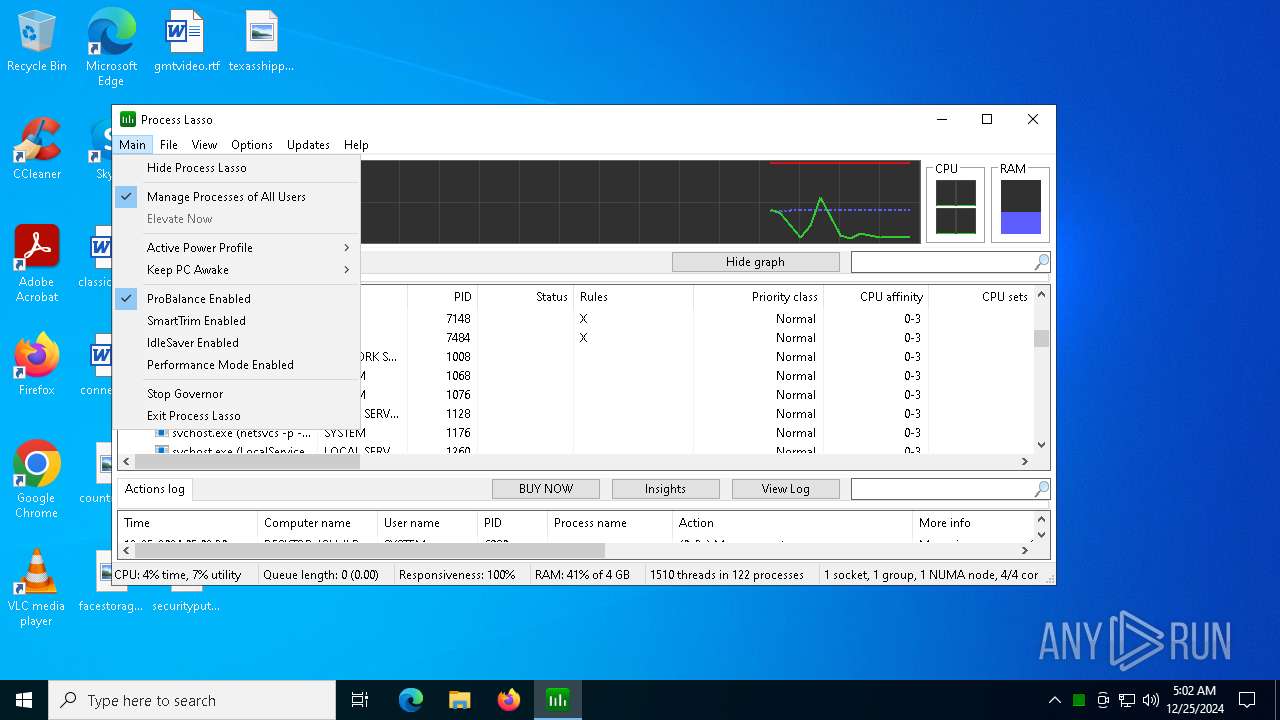1280x720 pixels.
Task: Show hidden system tray icons
Action: (1054, 700)
